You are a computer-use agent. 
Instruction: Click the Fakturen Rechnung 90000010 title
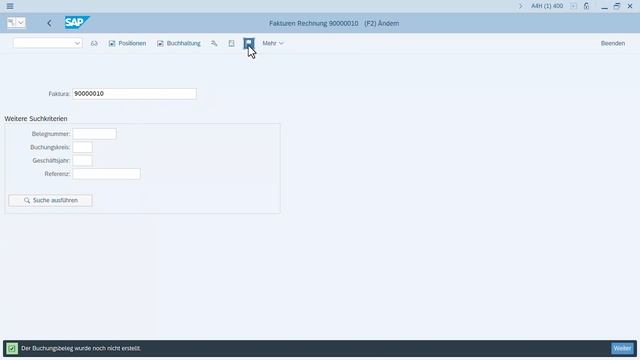[x=313, y=23]
